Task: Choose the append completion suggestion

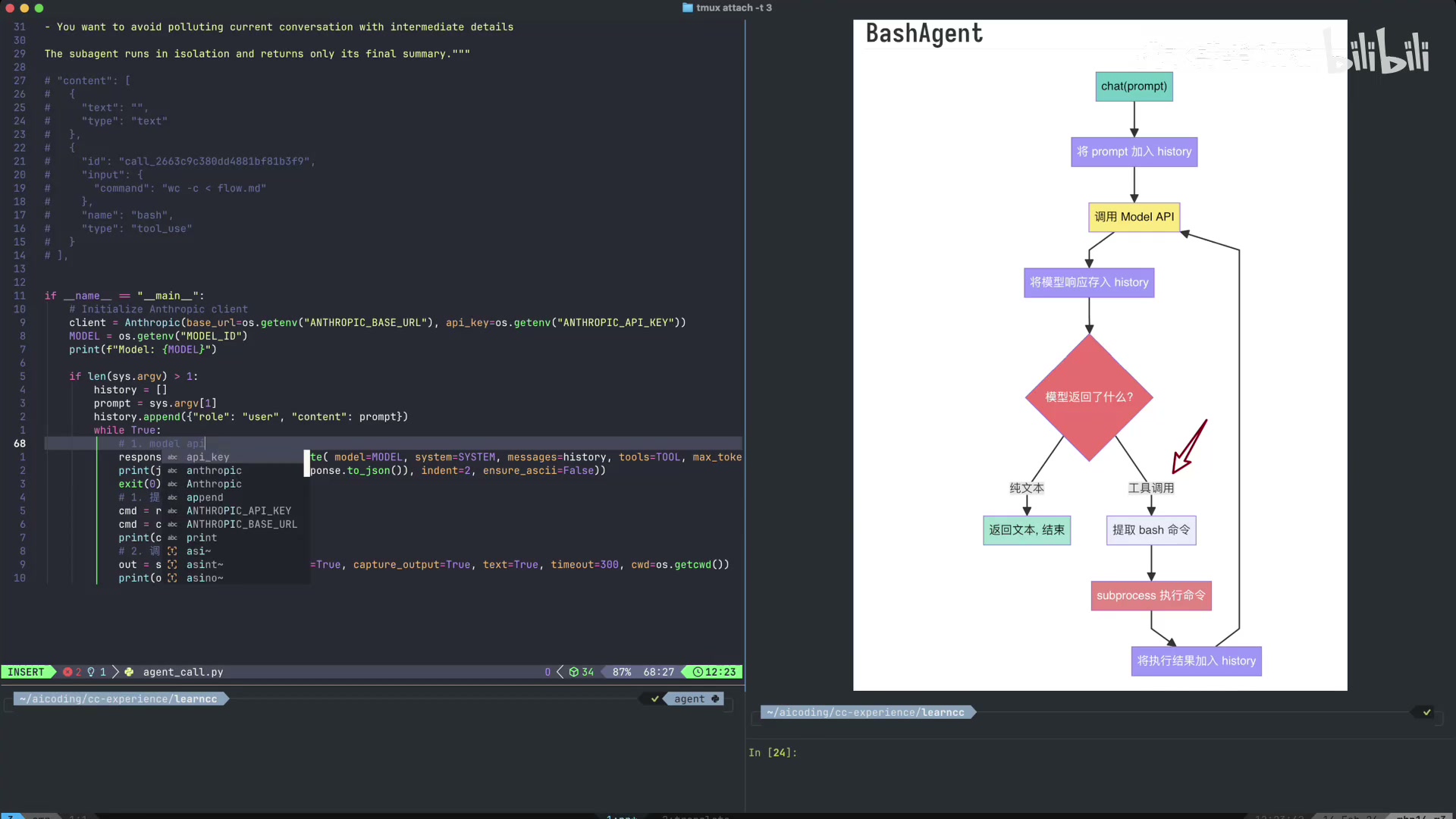Action: pyautogui.click(x=205, y=497)
